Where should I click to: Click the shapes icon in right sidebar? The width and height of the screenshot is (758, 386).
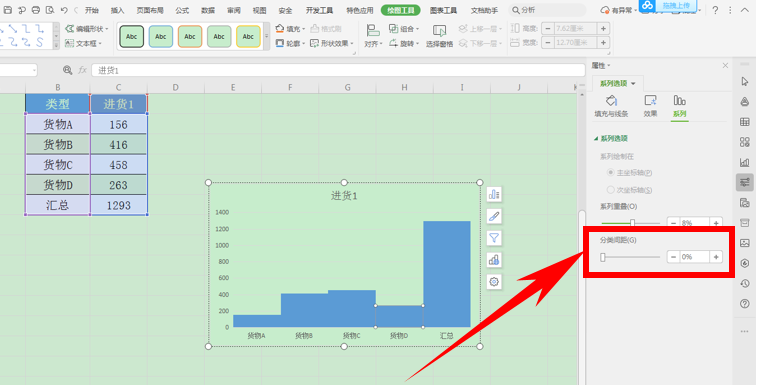tap(744, 102)
